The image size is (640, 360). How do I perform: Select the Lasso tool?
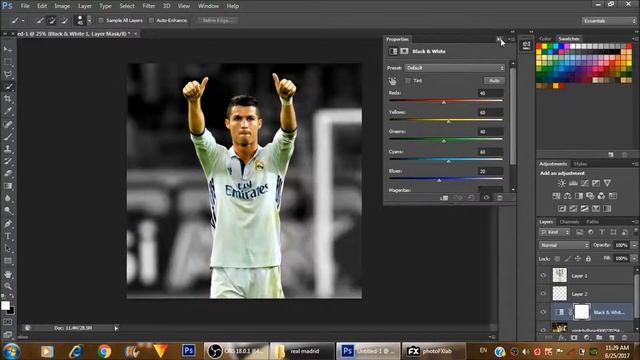(x=8, y=74)
